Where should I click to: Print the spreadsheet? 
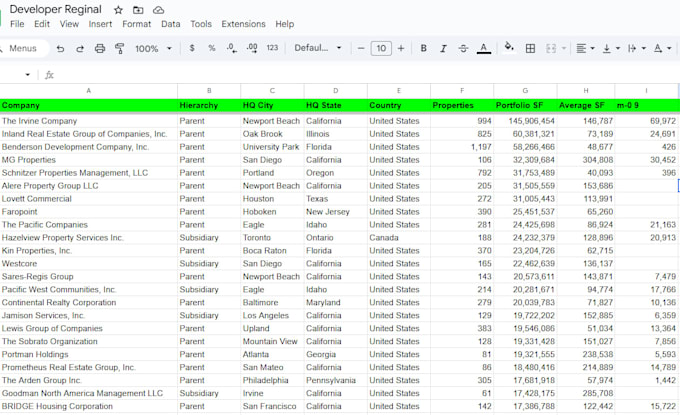[x=100, y=49]
